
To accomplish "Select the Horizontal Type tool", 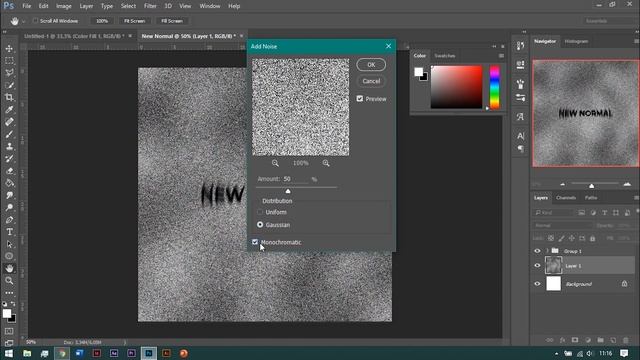I will click(9, 232).
